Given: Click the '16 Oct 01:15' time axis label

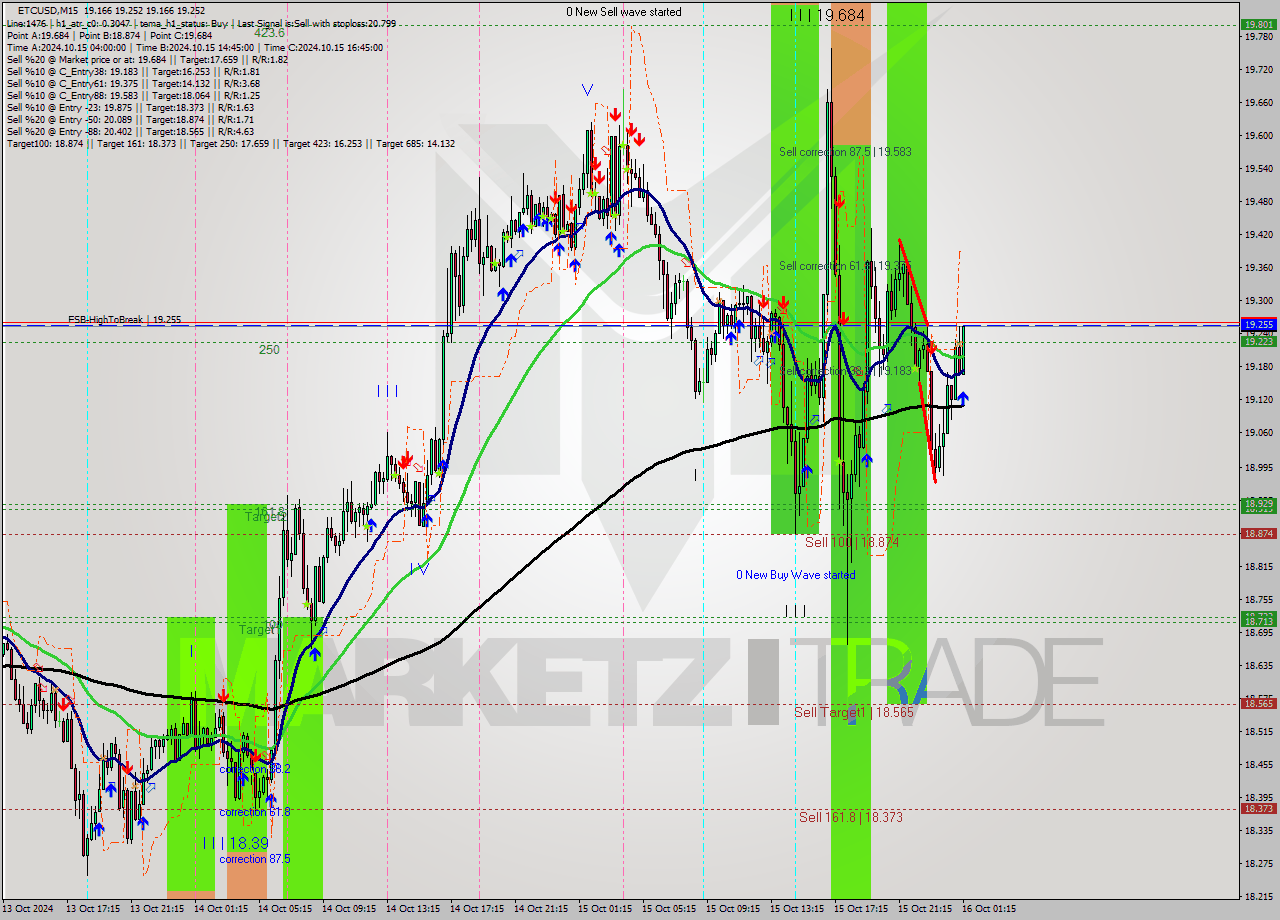Looking at the screenshot, I should pos(988,909).
